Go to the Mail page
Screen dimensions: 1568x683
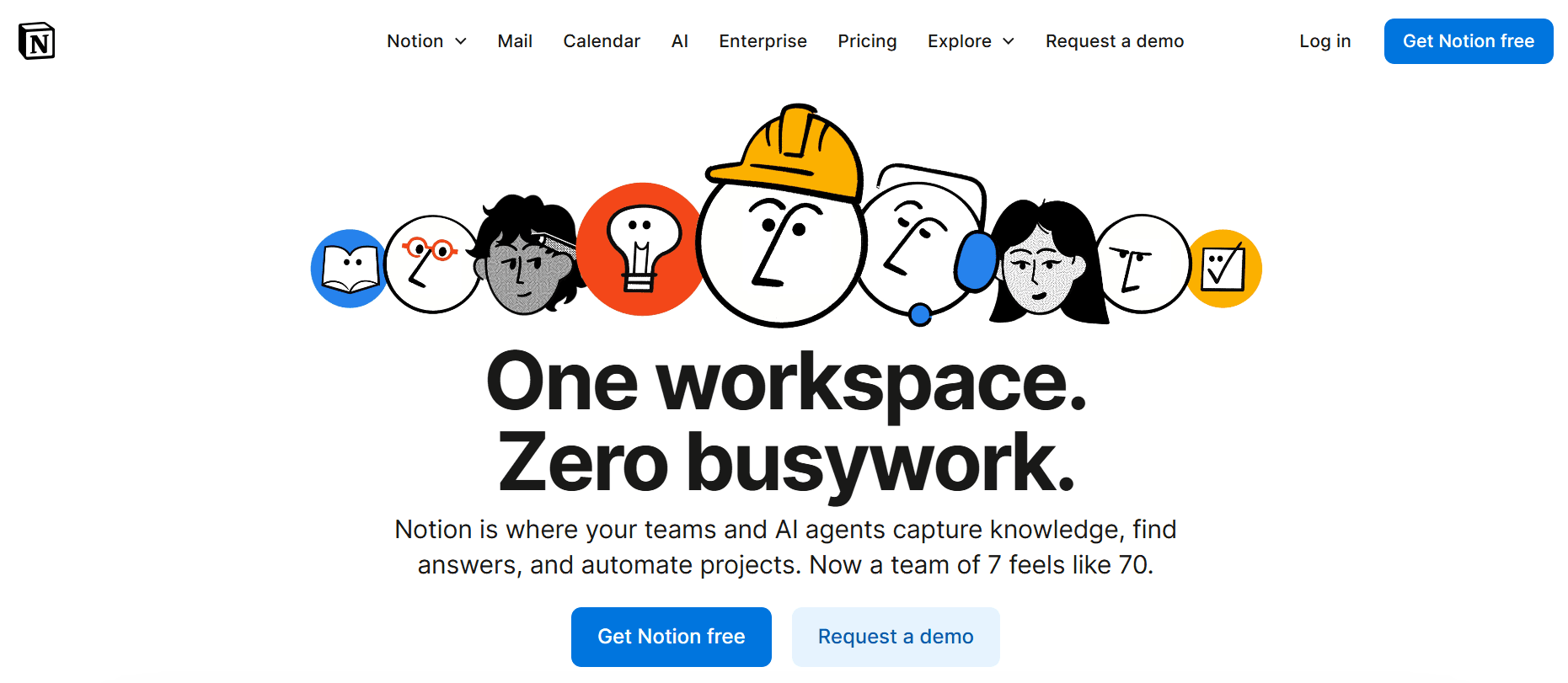(x=515, y=41)
